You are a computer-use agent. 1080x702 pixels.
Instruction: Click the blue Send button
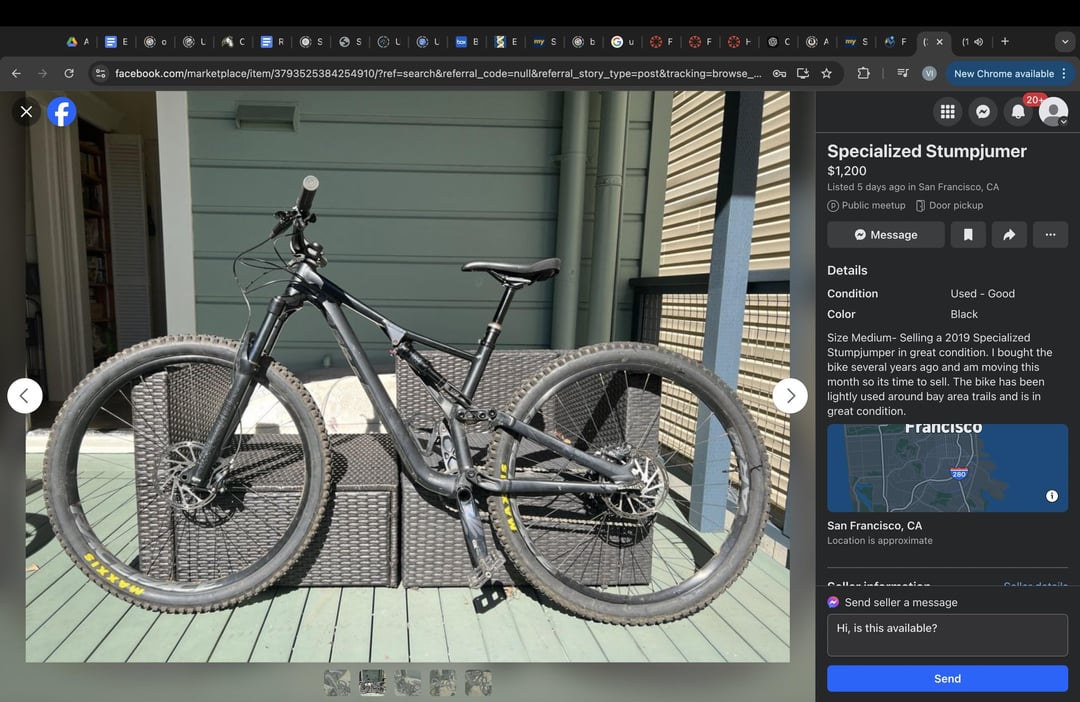947,679
